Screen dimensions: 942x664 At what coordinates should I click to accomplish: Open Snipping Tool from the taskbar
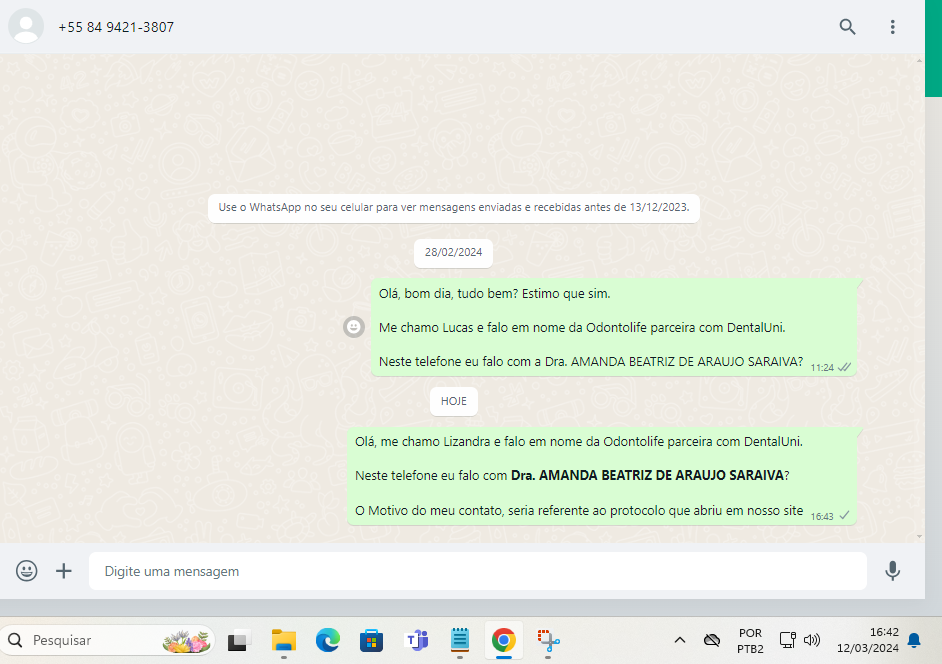tap(548, 641)
